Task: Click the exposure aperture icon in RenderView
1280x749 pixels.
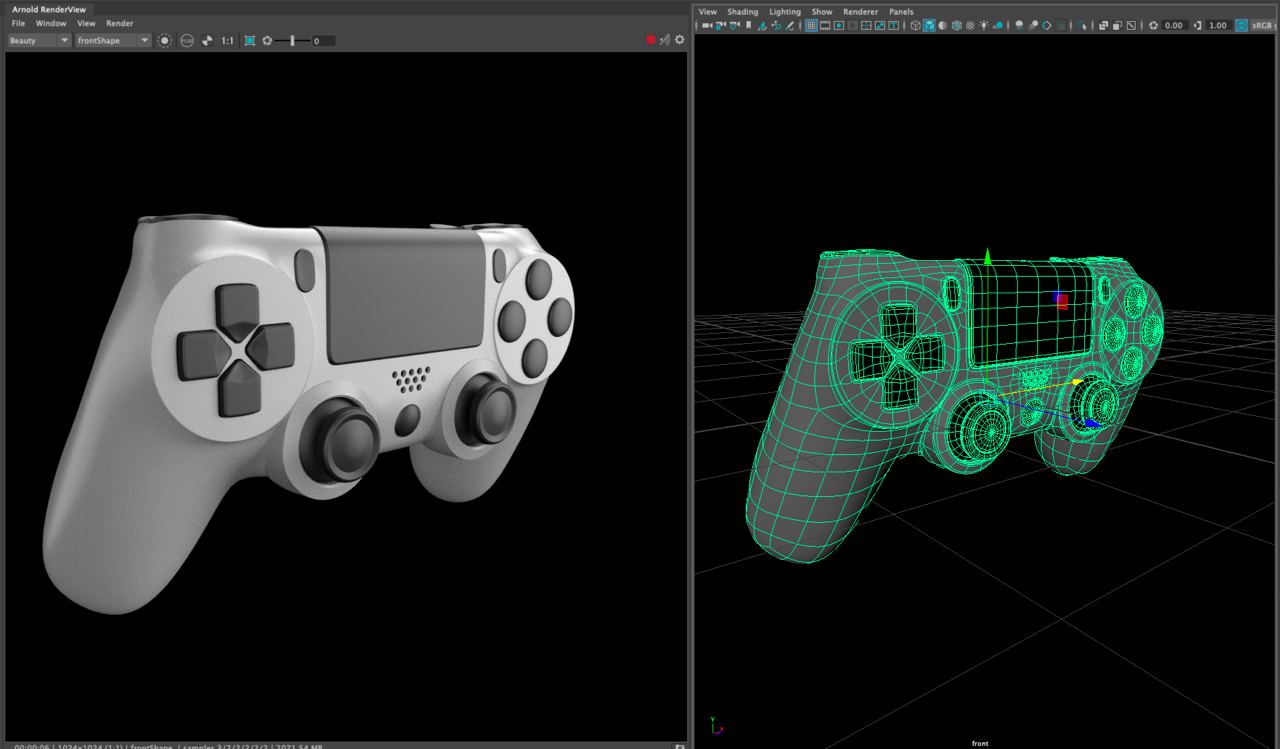Action: [x=267, y=40]
